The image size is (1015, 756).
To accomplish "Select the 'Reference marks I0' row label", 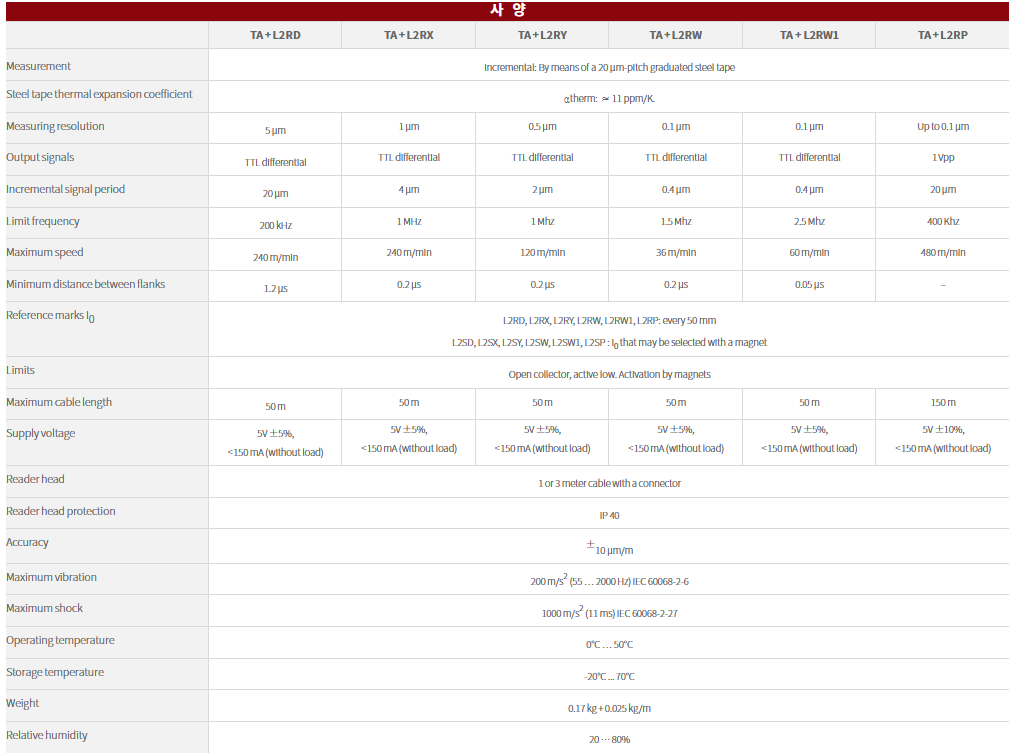I will [x=50, y=316].
